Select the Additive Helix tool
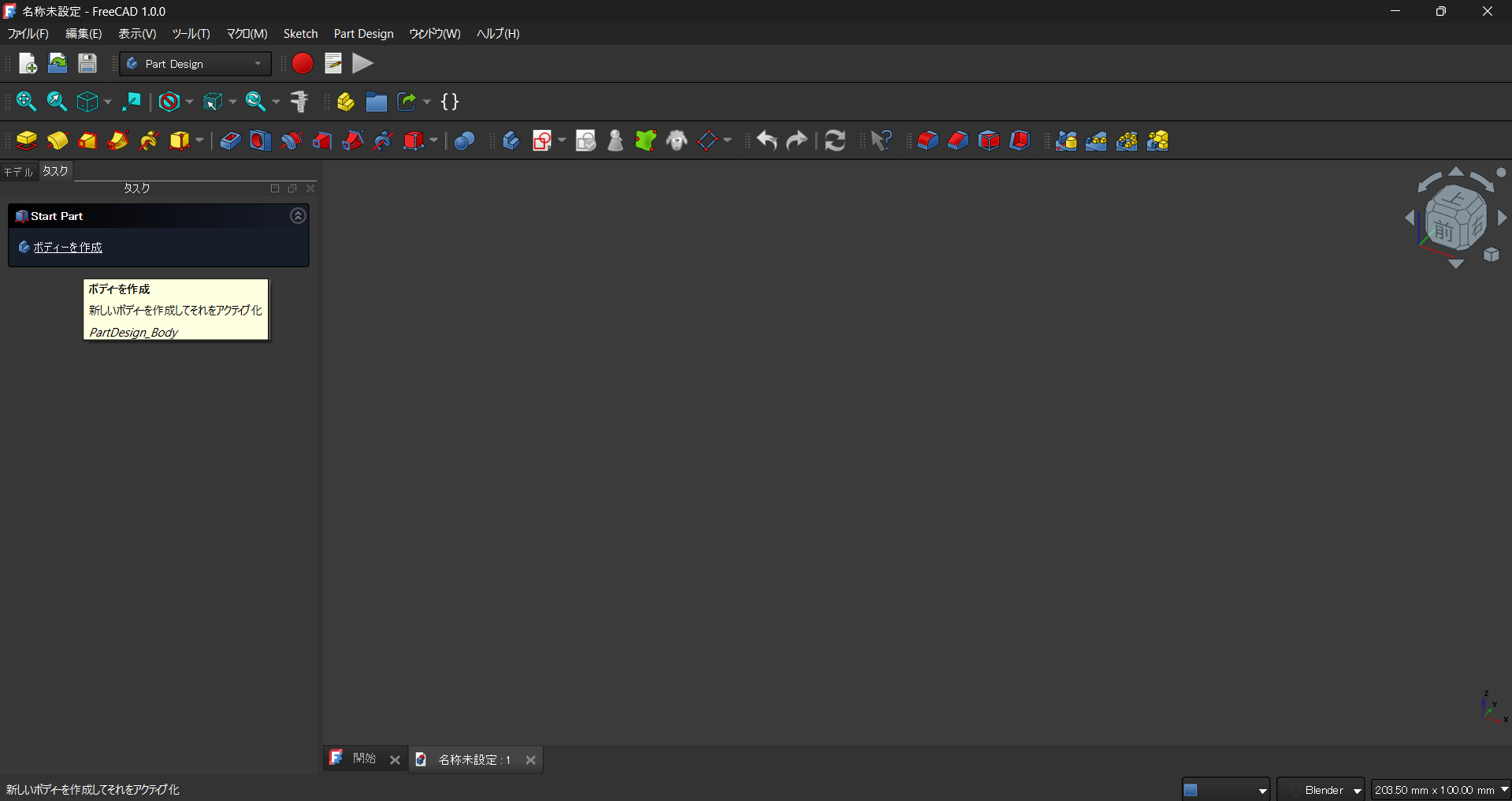Image resolution: width=1512 pixels, height=801 pixels. pos(149,141)
